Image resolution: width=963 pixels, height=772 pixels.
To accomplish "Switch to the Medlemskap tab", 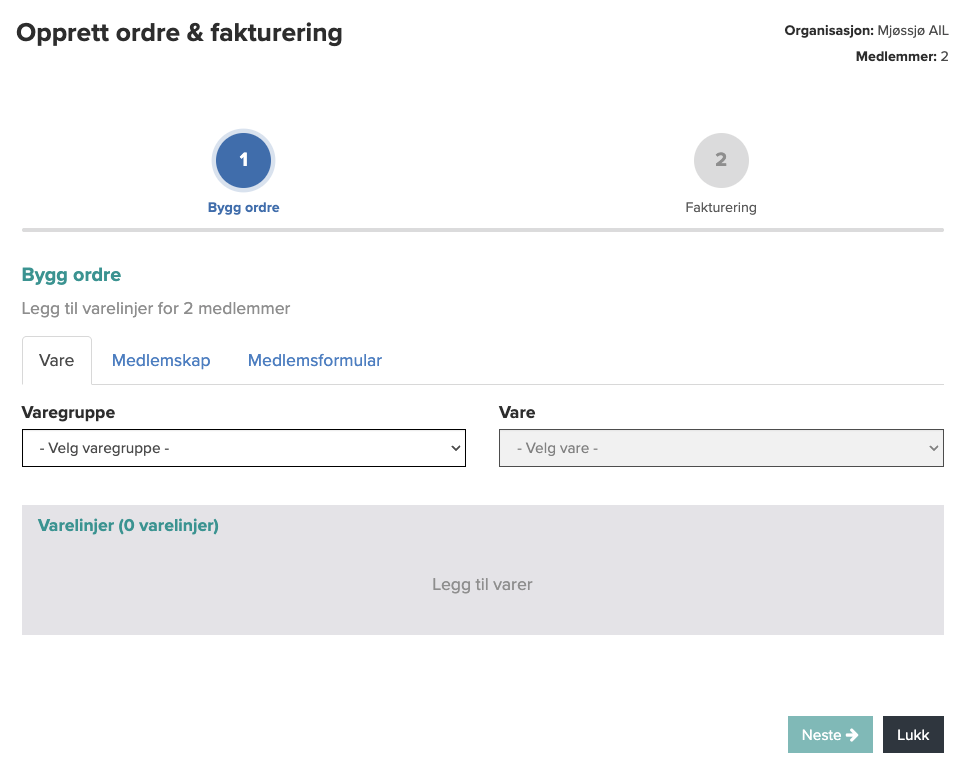I will [x=161, y=361].
